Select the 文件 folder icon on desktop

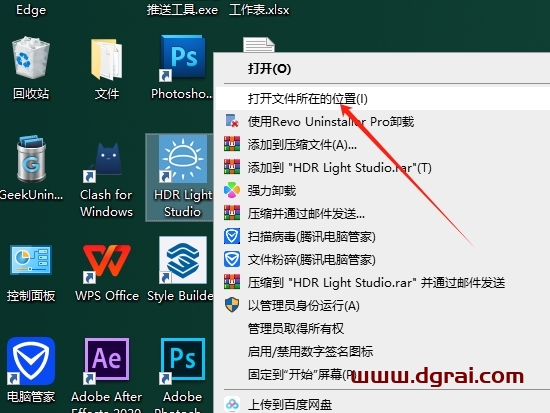tap(106, 59)
